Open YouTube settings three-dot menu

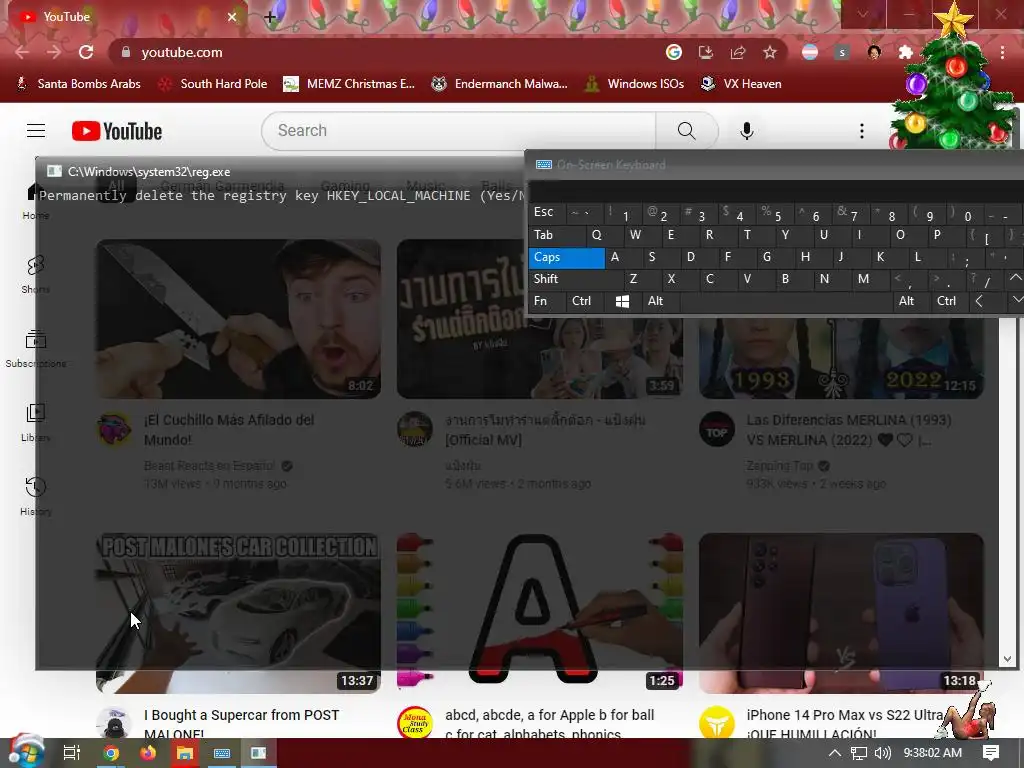[x=862, y=131]
